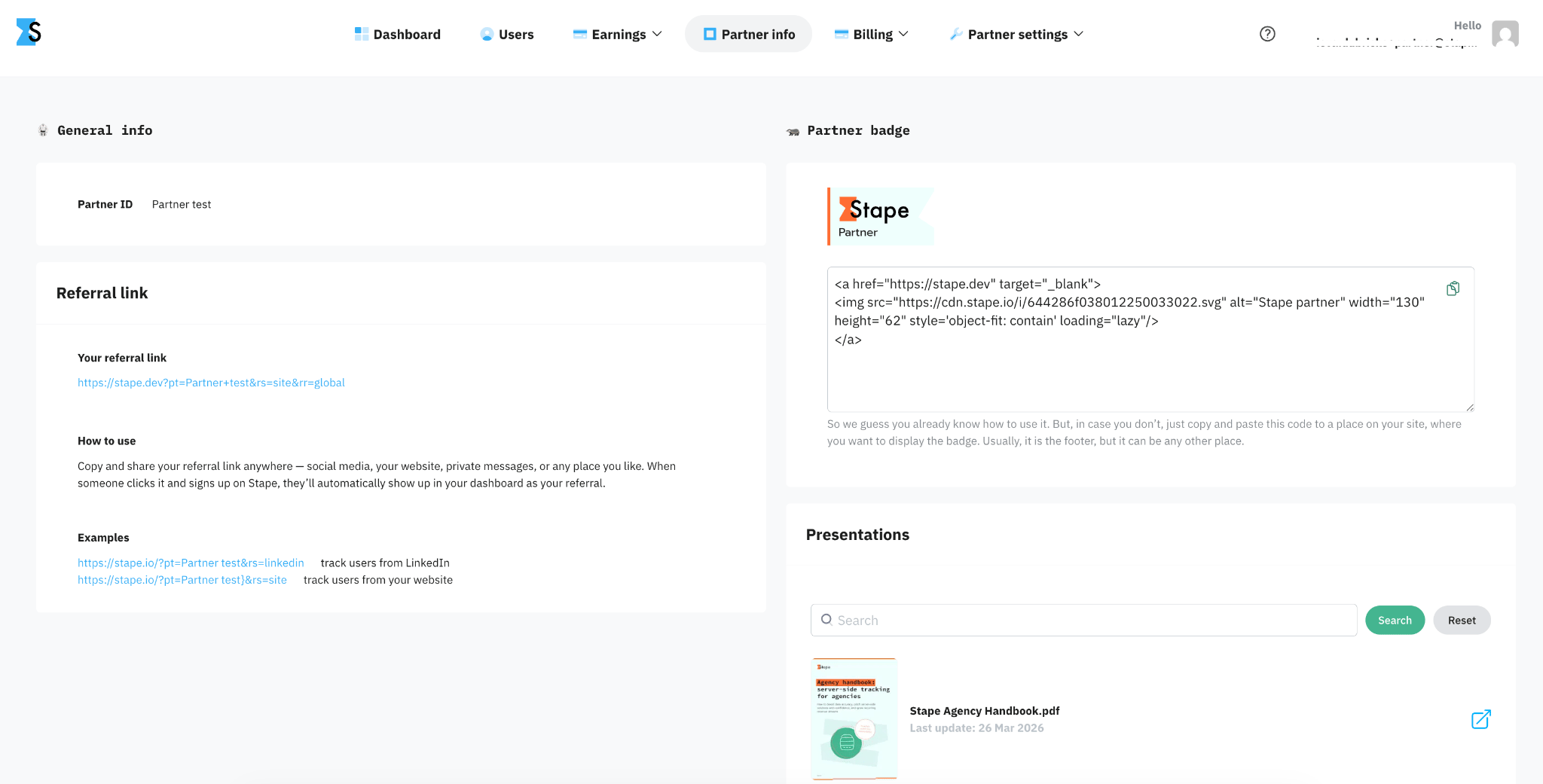Open the site example referral link
This screenshot has height=784, width=1543.
click(182, 580)
